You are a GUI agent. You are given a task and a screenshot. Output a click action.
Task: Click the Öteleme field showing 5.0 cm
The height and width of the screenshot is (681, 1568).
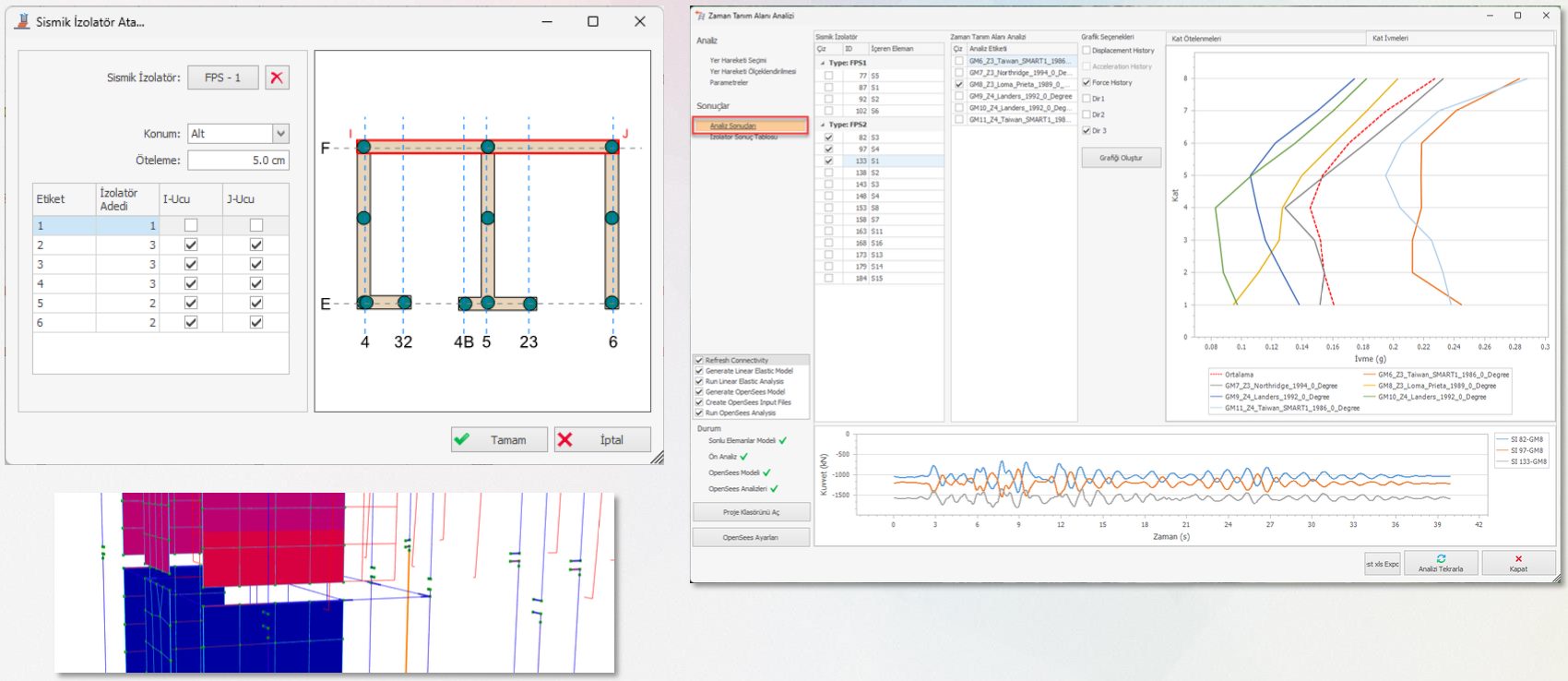238,161
